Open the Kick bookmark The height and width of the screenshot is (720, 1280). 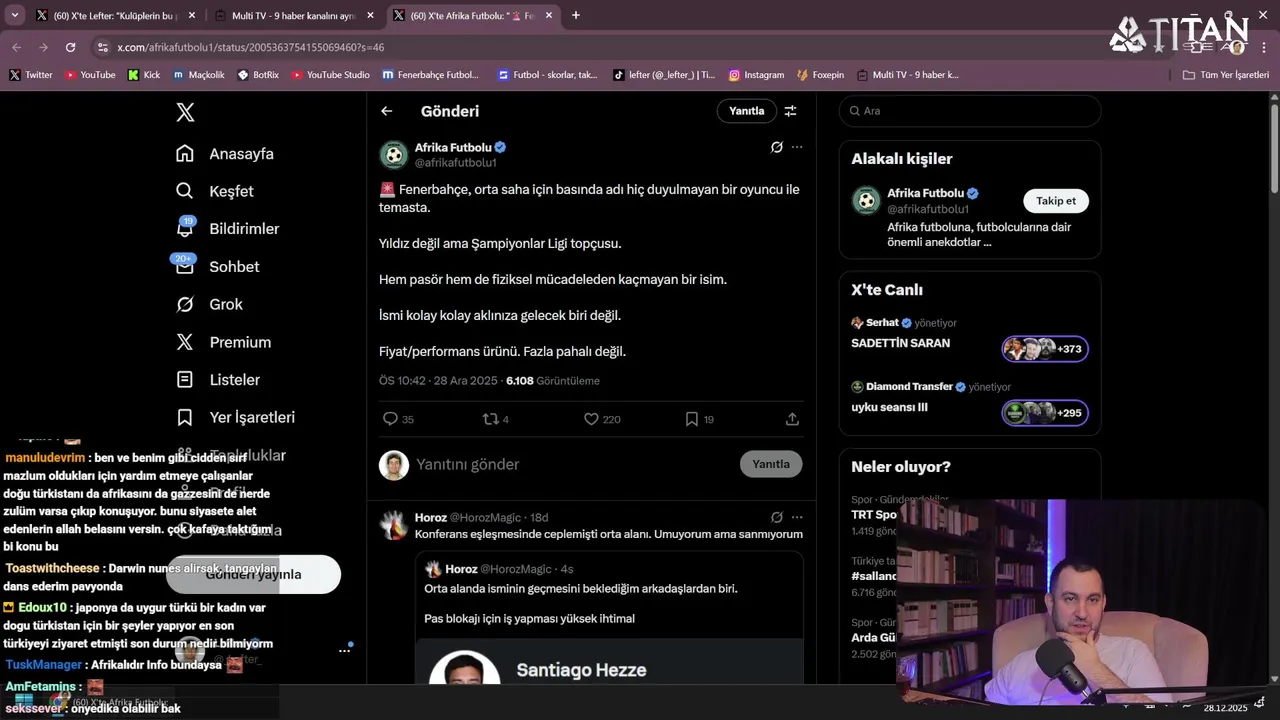[x=144, y=75]
